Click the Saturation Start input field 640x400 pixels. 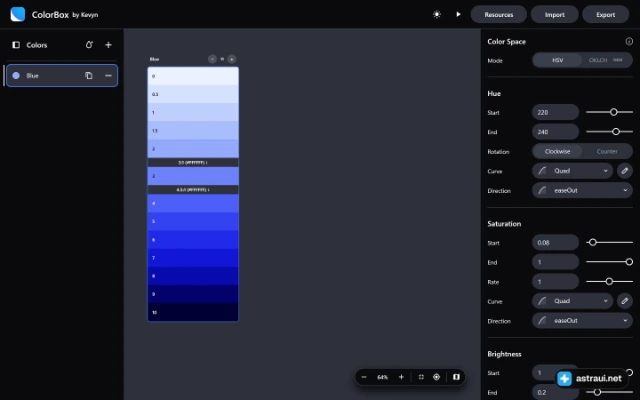555,242
